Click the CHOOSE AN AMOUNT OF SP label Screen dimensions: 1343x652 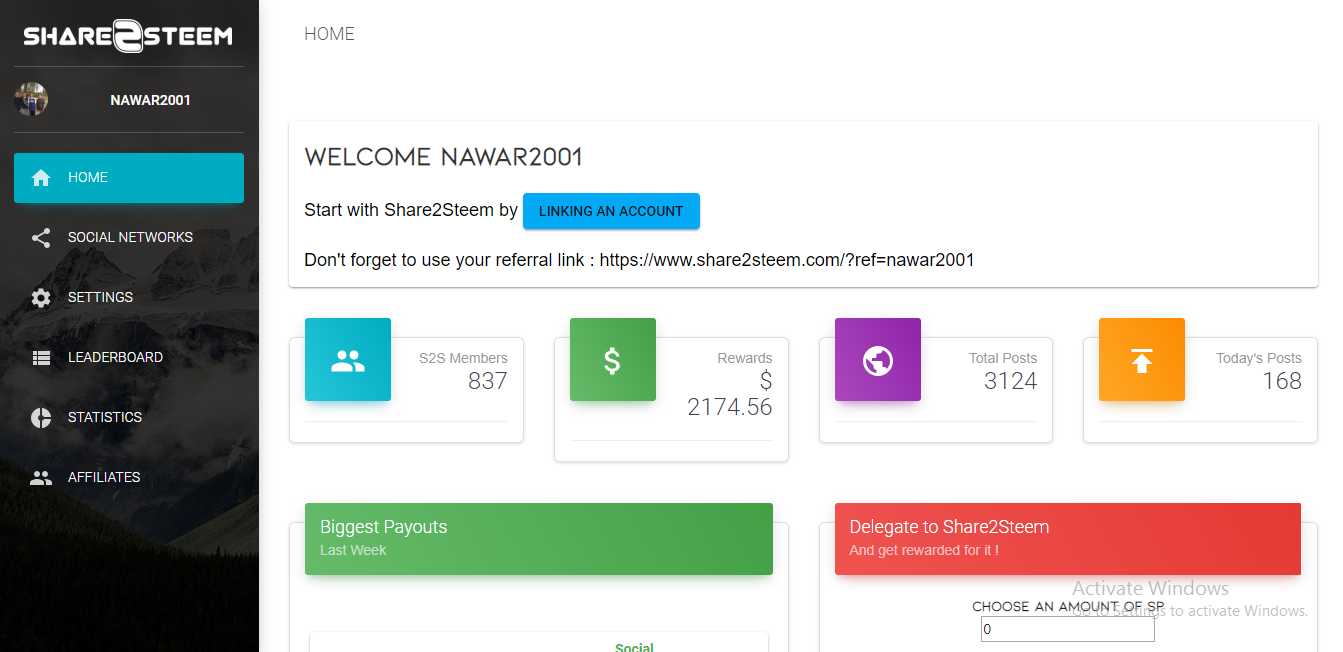(1068, 607)
